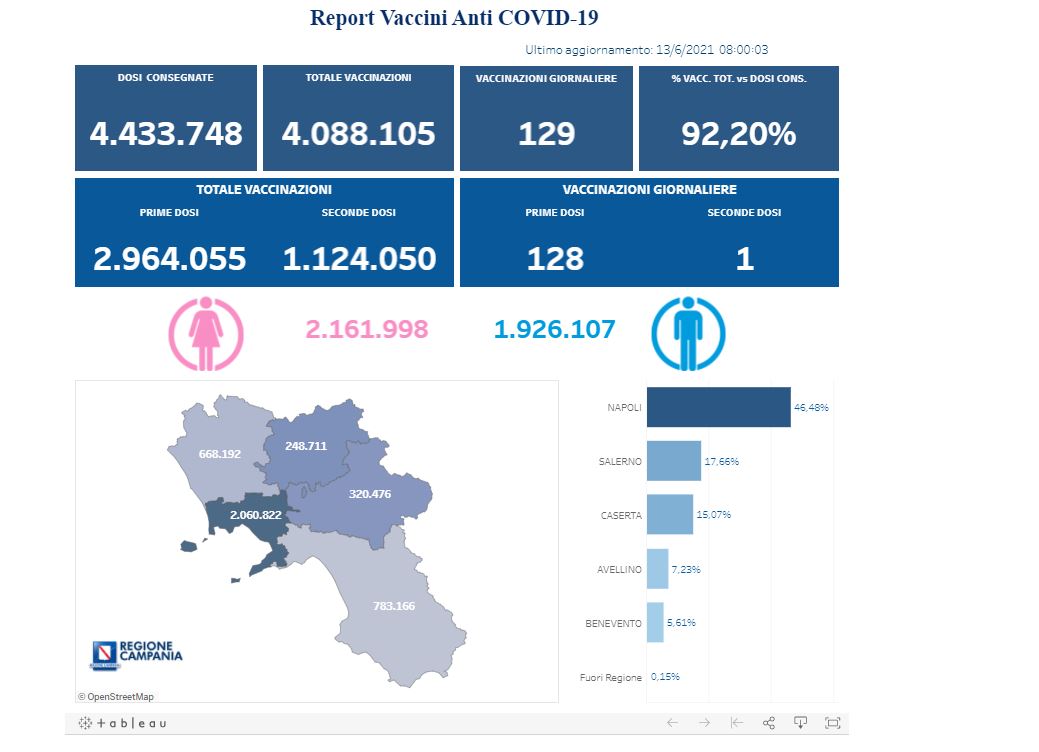Screen dimensions: 1039x752
Task: Open the Download options icon
Action: coord(801,723)
